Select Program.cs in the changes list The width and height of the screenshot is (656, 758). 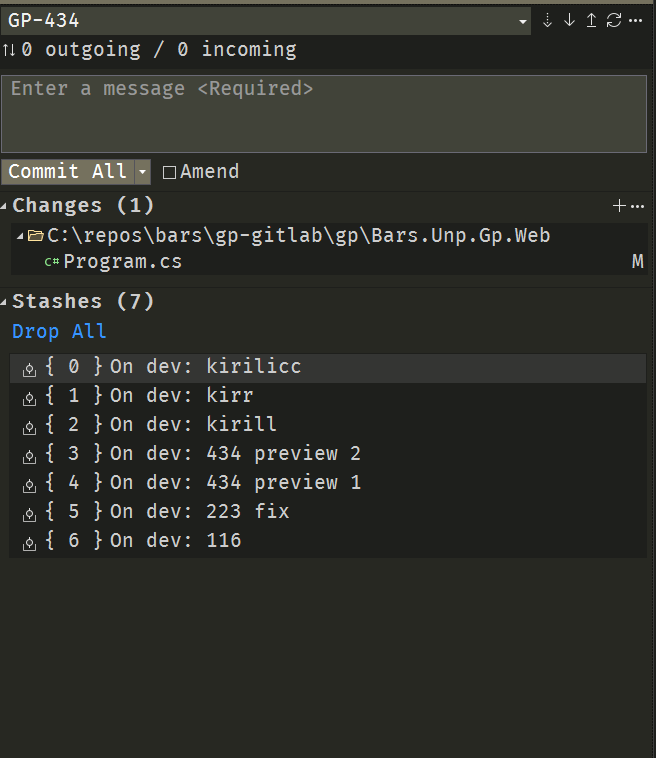tap(122, 262)
